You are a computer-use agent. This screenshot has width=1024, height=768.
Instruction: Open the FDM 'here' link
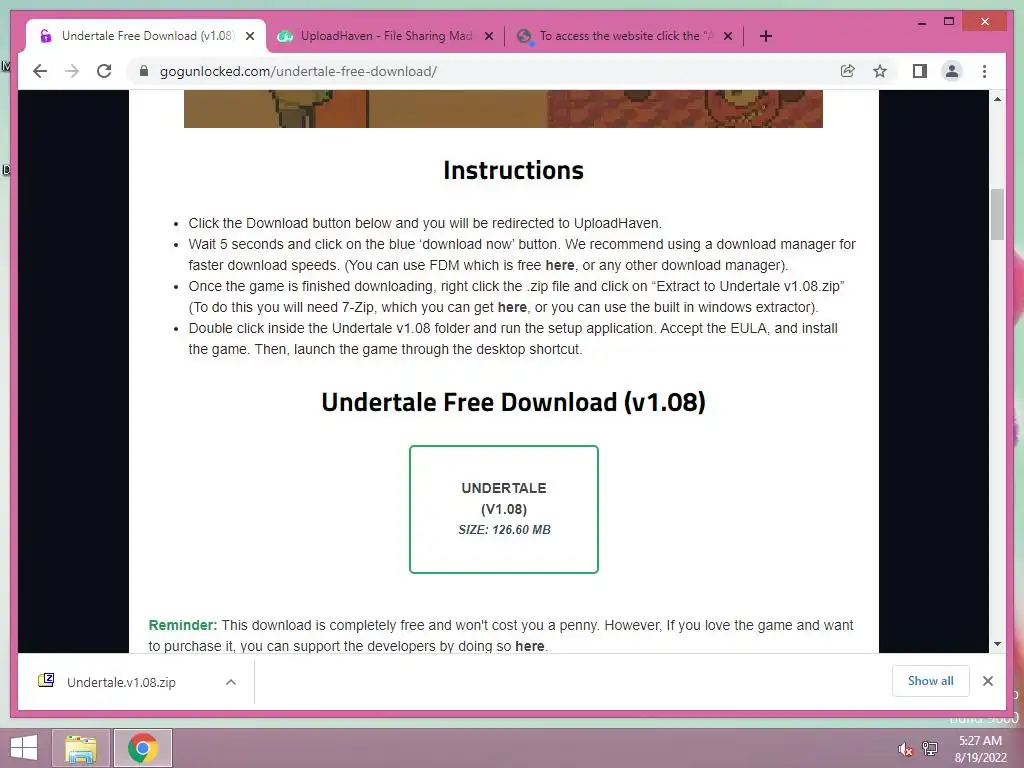tap(560, 265)
